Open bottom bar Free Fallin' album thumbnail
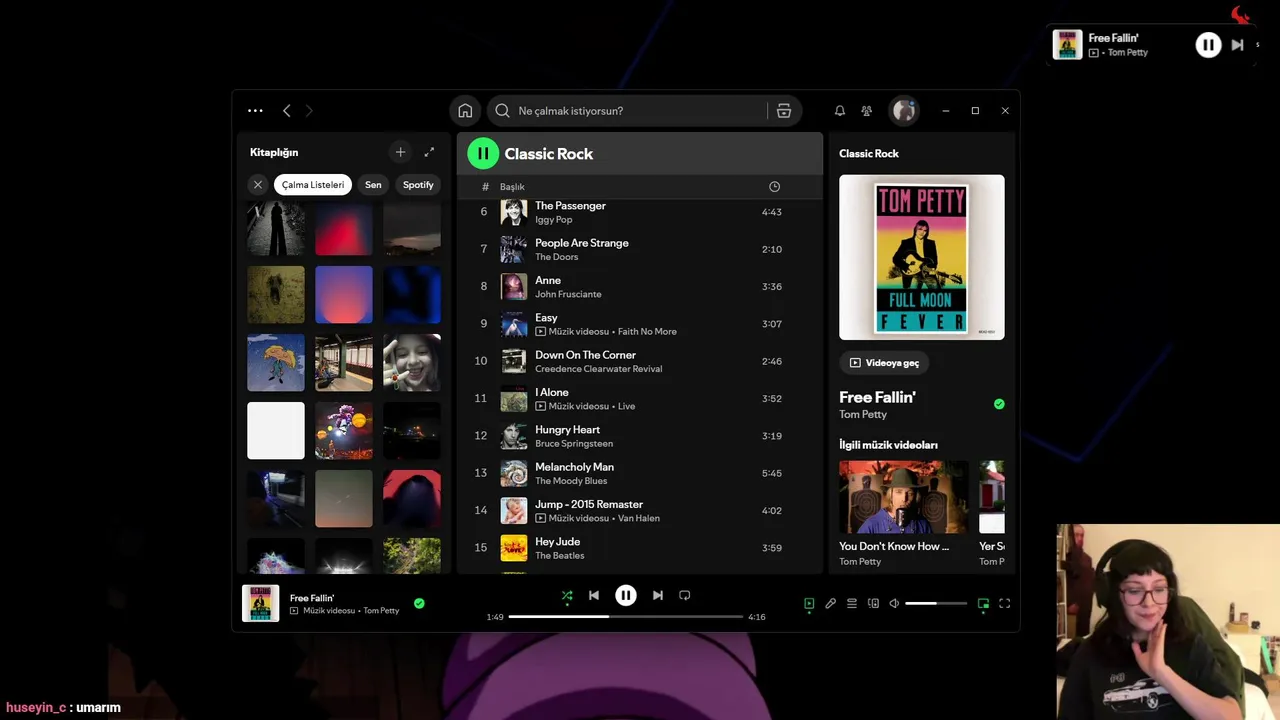Viewport: 1280px width, 720px height. [261, 604]
